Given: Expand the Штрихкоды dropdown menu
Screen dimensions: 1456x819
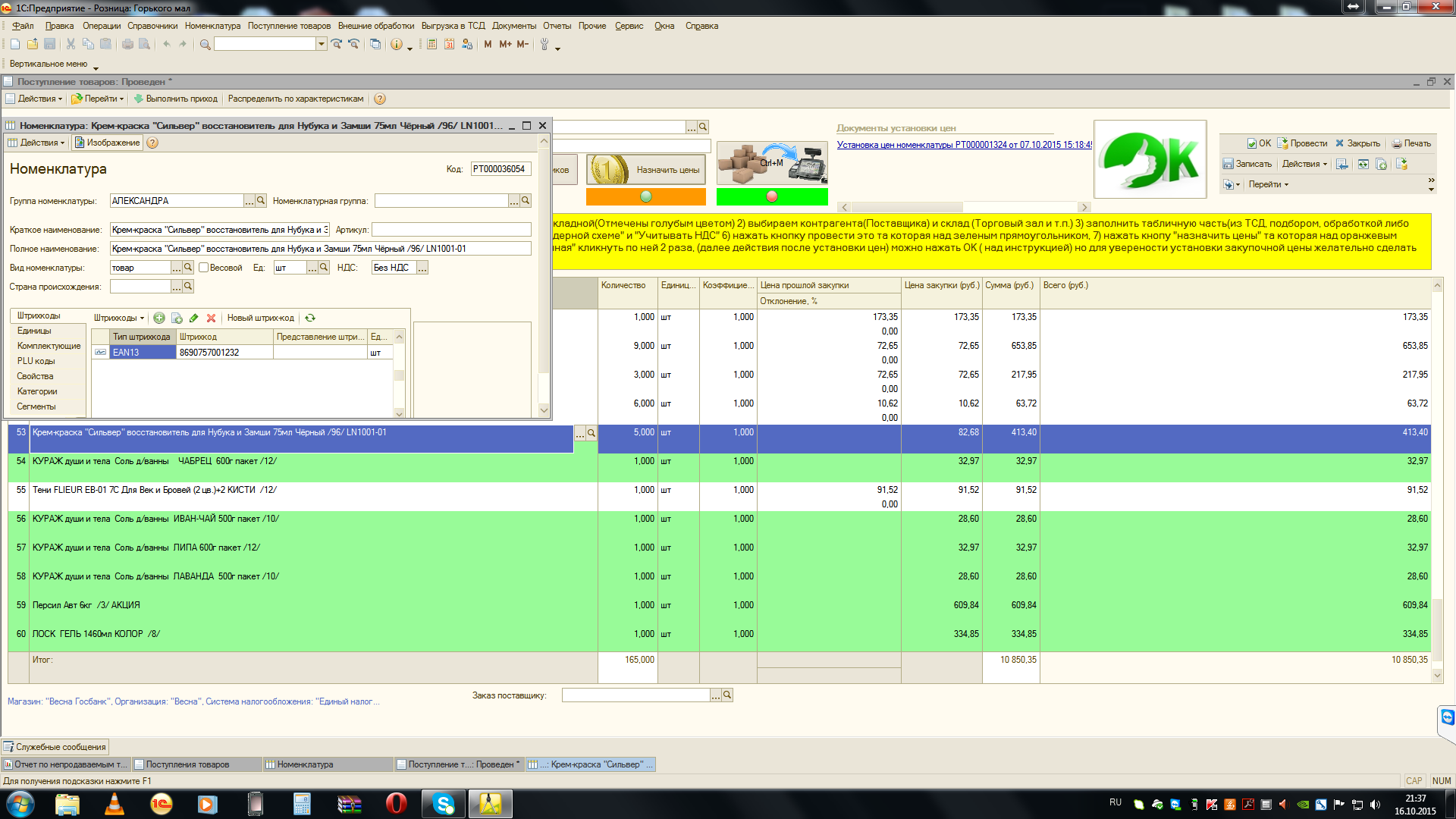Looking at the screenshot, I should (x=119, y=318).
